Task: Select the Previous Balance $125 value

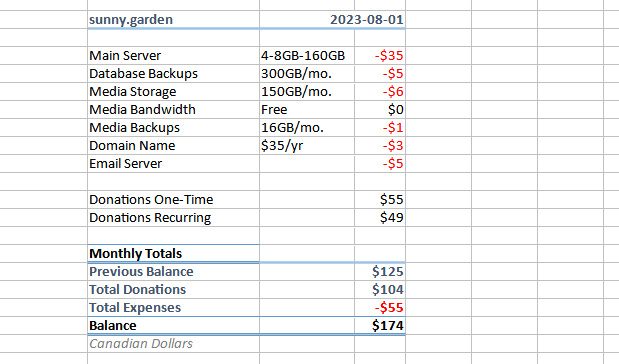Action: pos(380,272)
